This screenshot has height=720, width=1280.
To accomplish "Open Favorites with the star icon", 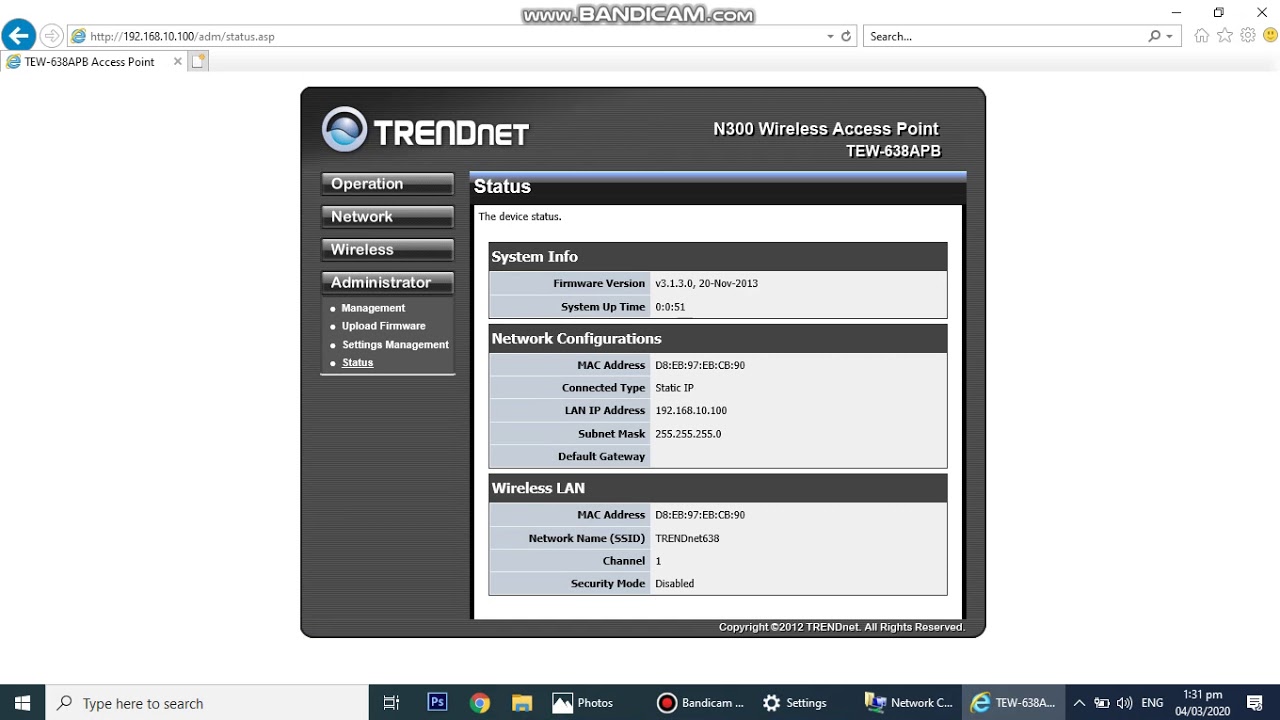I will coord(1225,36).
